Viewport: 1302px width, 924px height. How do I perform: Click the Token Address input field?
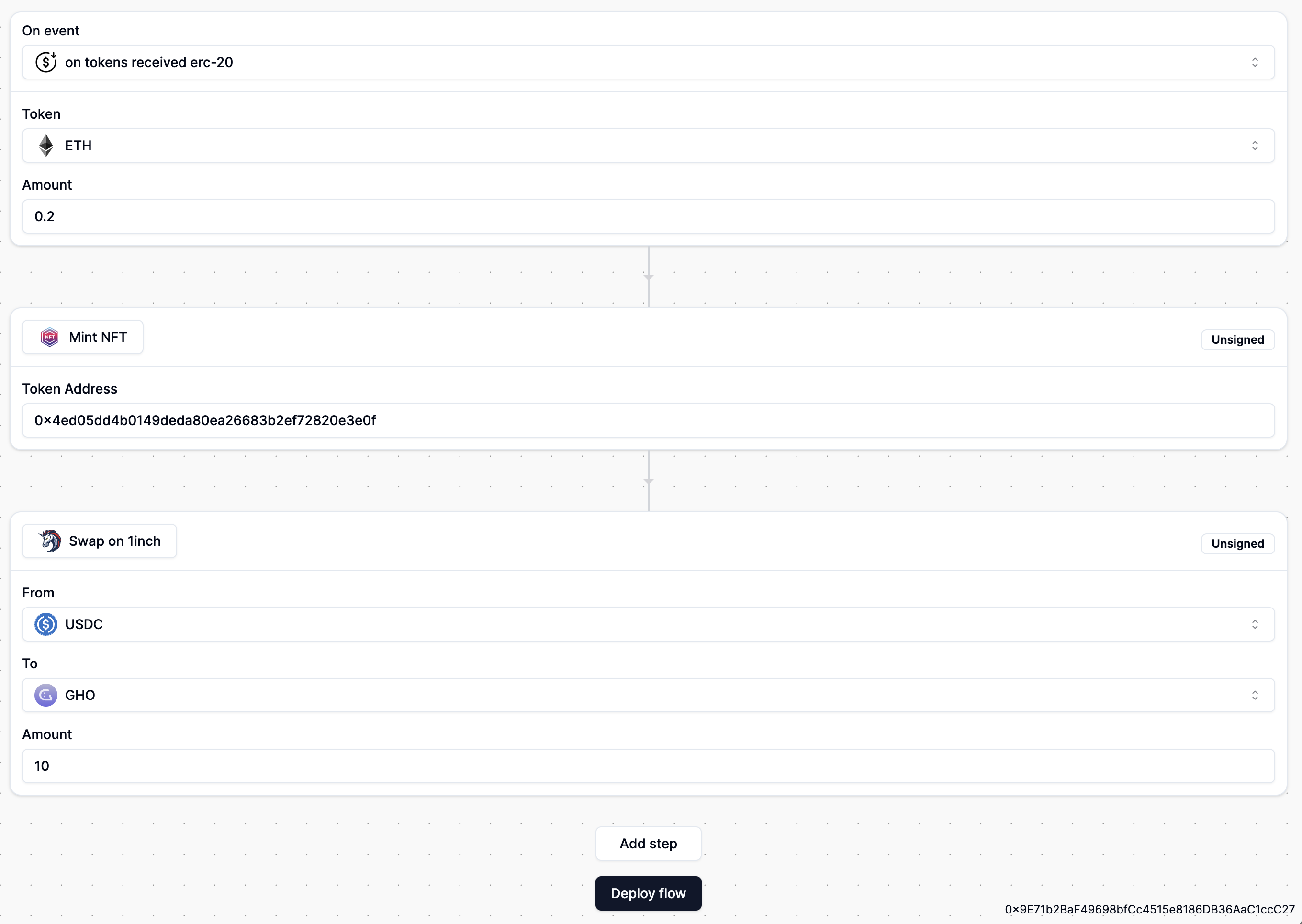[x=648, y=420]
